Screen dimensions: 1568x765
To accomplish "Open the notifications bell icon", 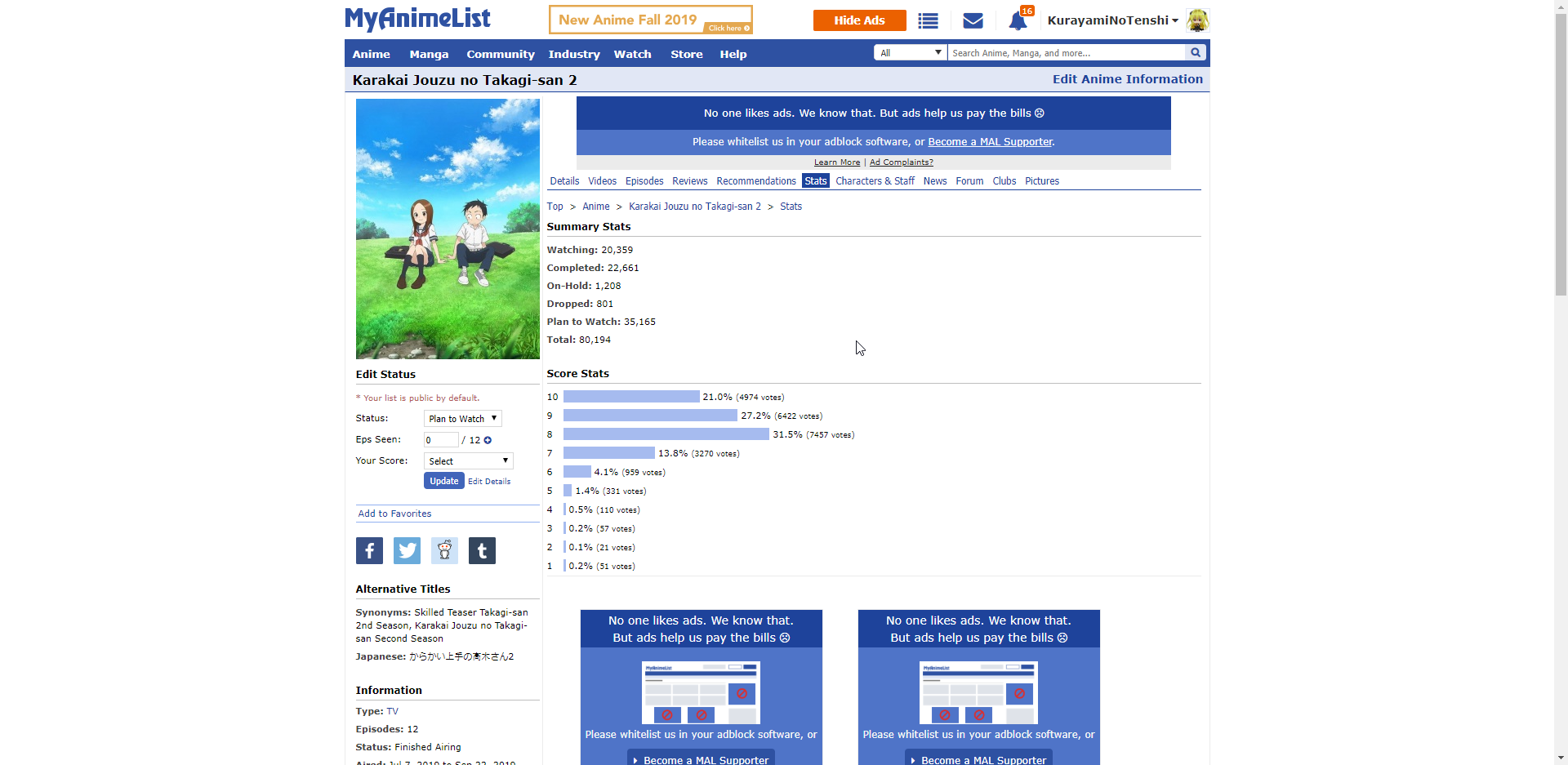I will coord(1018,21).
